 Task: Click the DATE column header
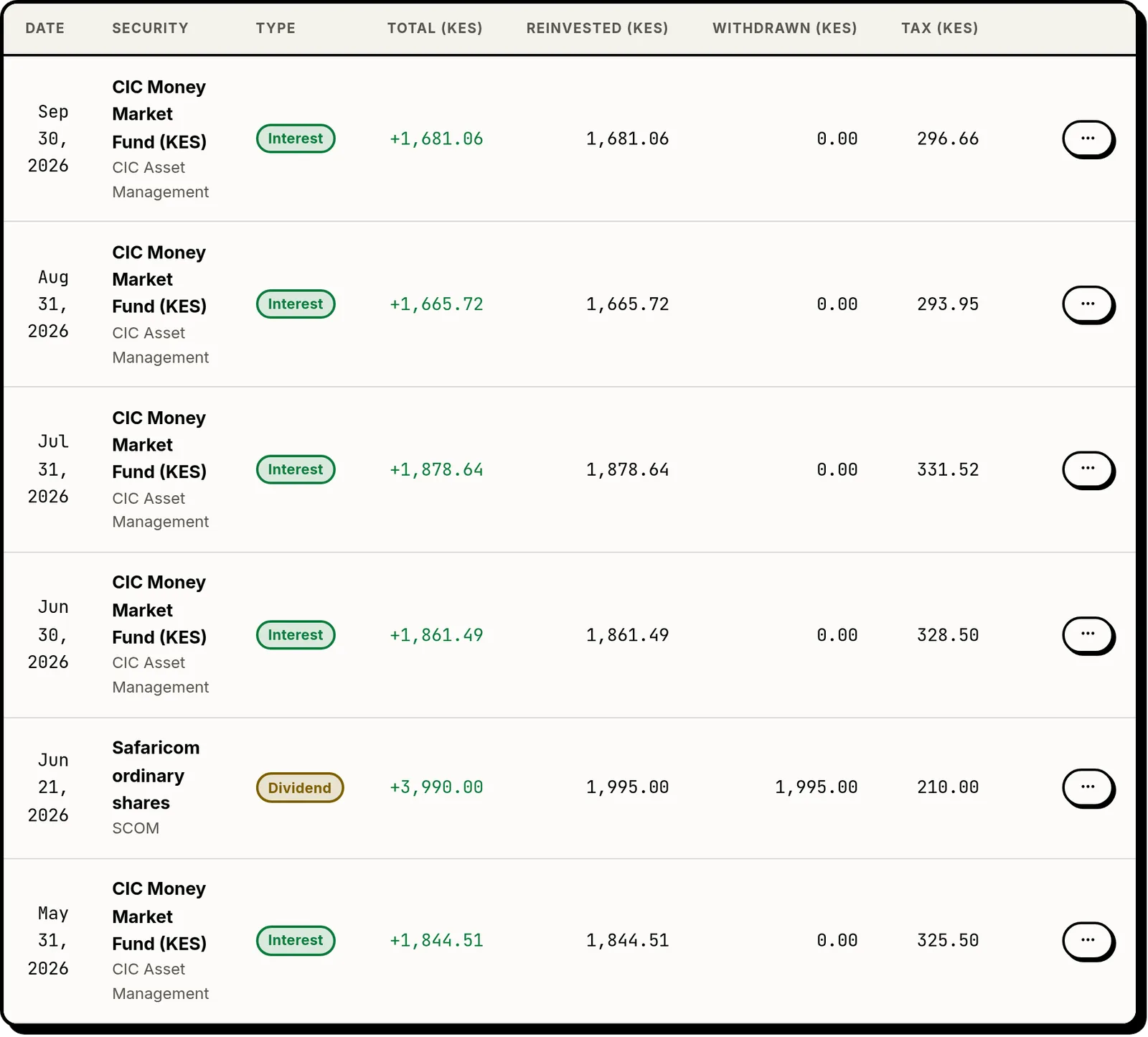45,28
